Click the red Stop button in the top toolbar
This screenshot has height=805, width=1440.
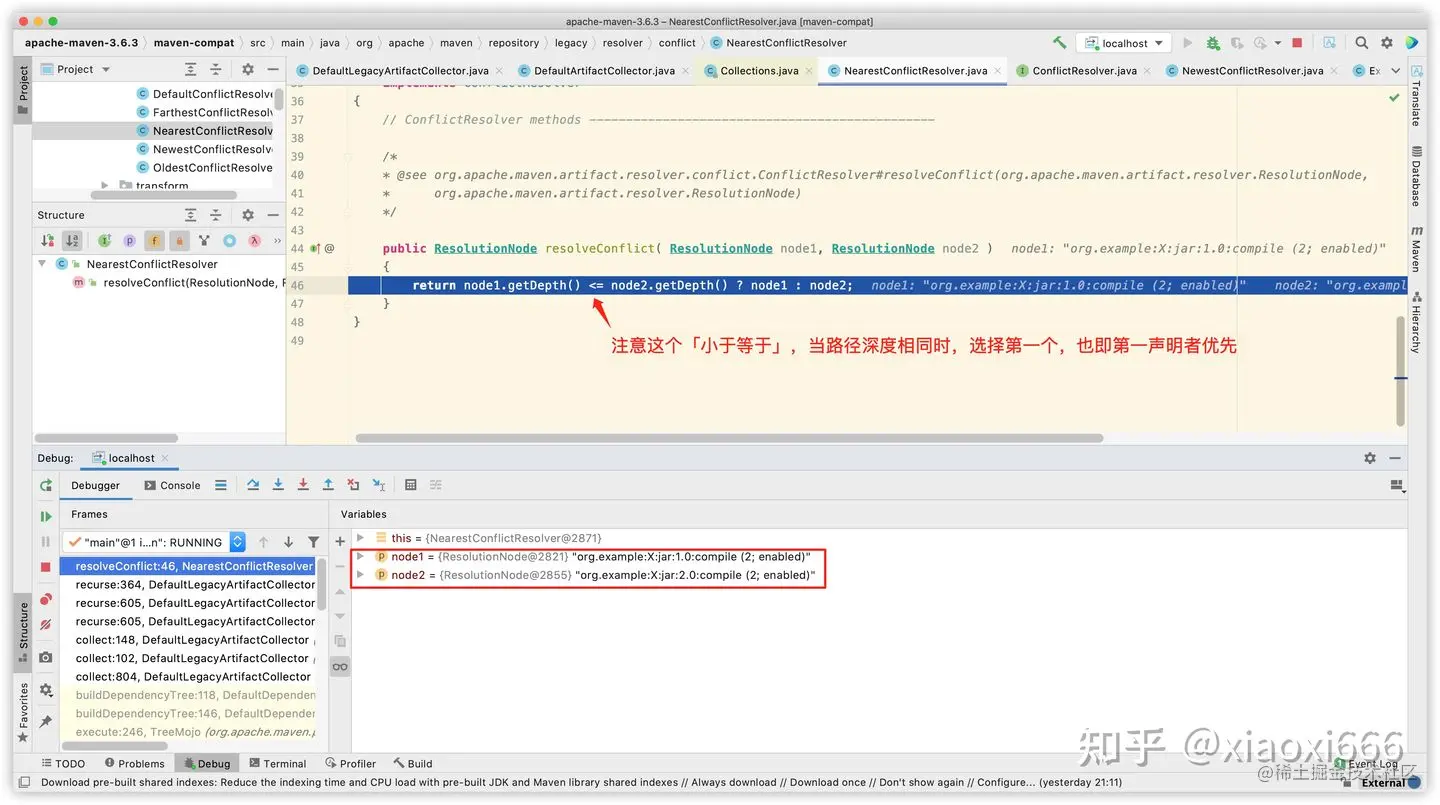(x=1298, y=43)
